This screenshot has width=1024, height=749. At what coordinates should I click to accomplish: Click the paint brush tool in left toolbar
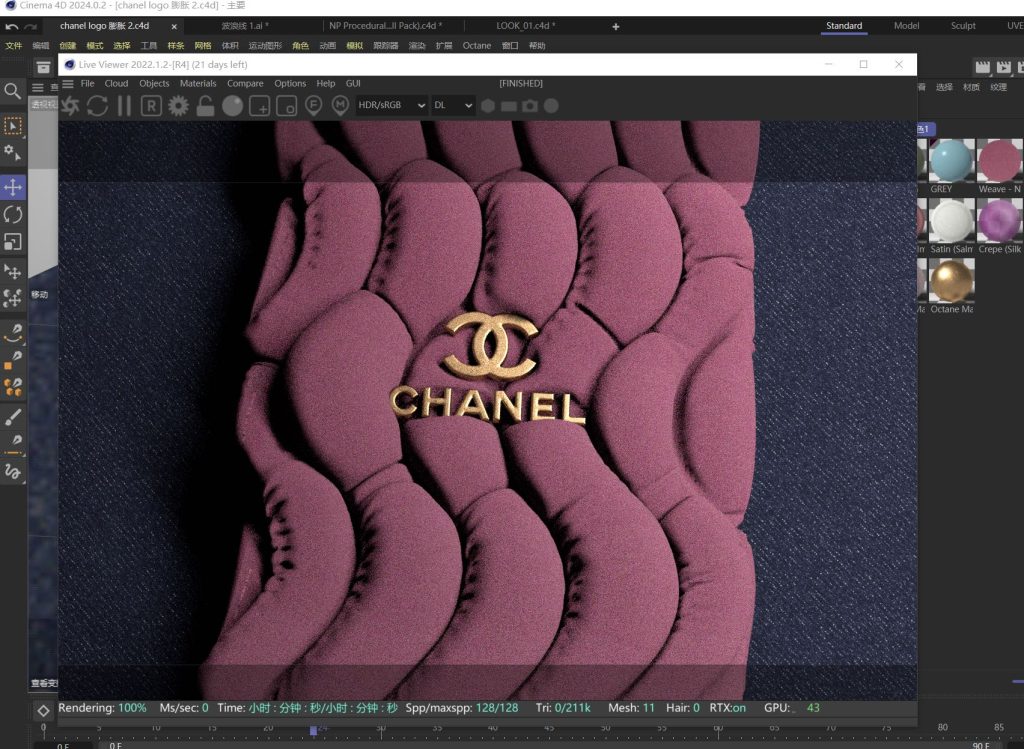(13, 417)
